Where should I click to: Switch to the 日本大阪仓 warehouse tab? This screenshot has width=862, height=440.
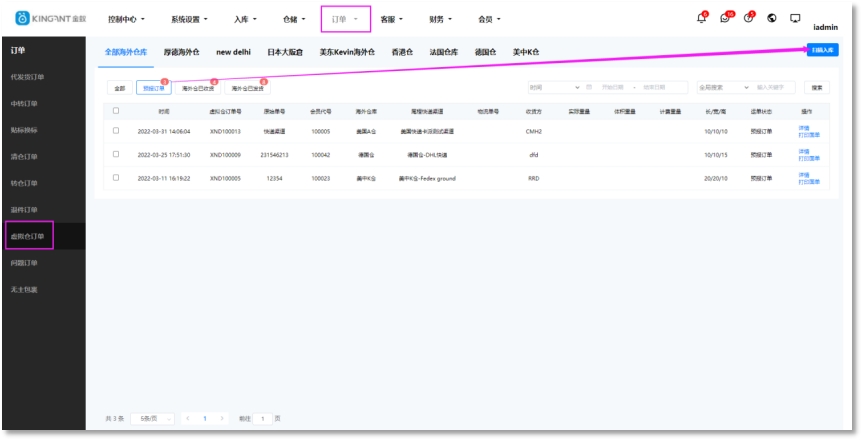[x=285, y=51]
